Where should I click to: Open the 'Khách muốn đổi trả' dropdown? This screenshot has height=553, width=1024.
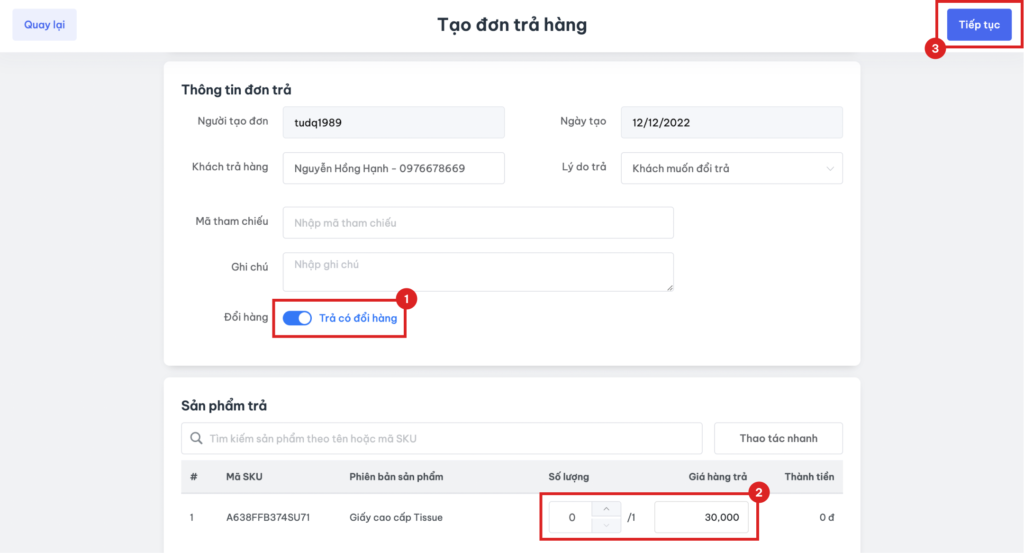coord(731,168)
